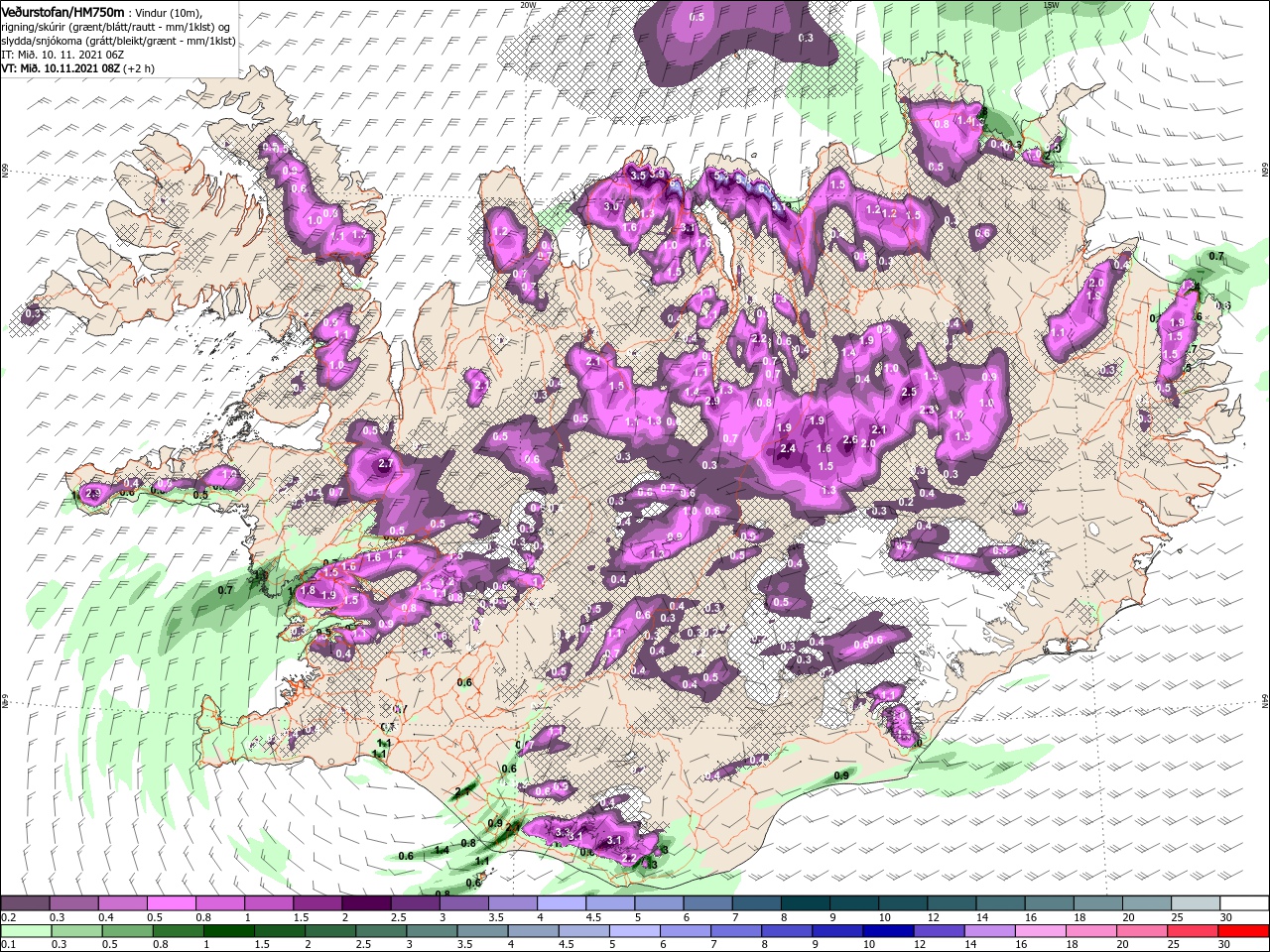
Task: Click the Veðurstofan/HM750m title text
Action: pos(63,11)
